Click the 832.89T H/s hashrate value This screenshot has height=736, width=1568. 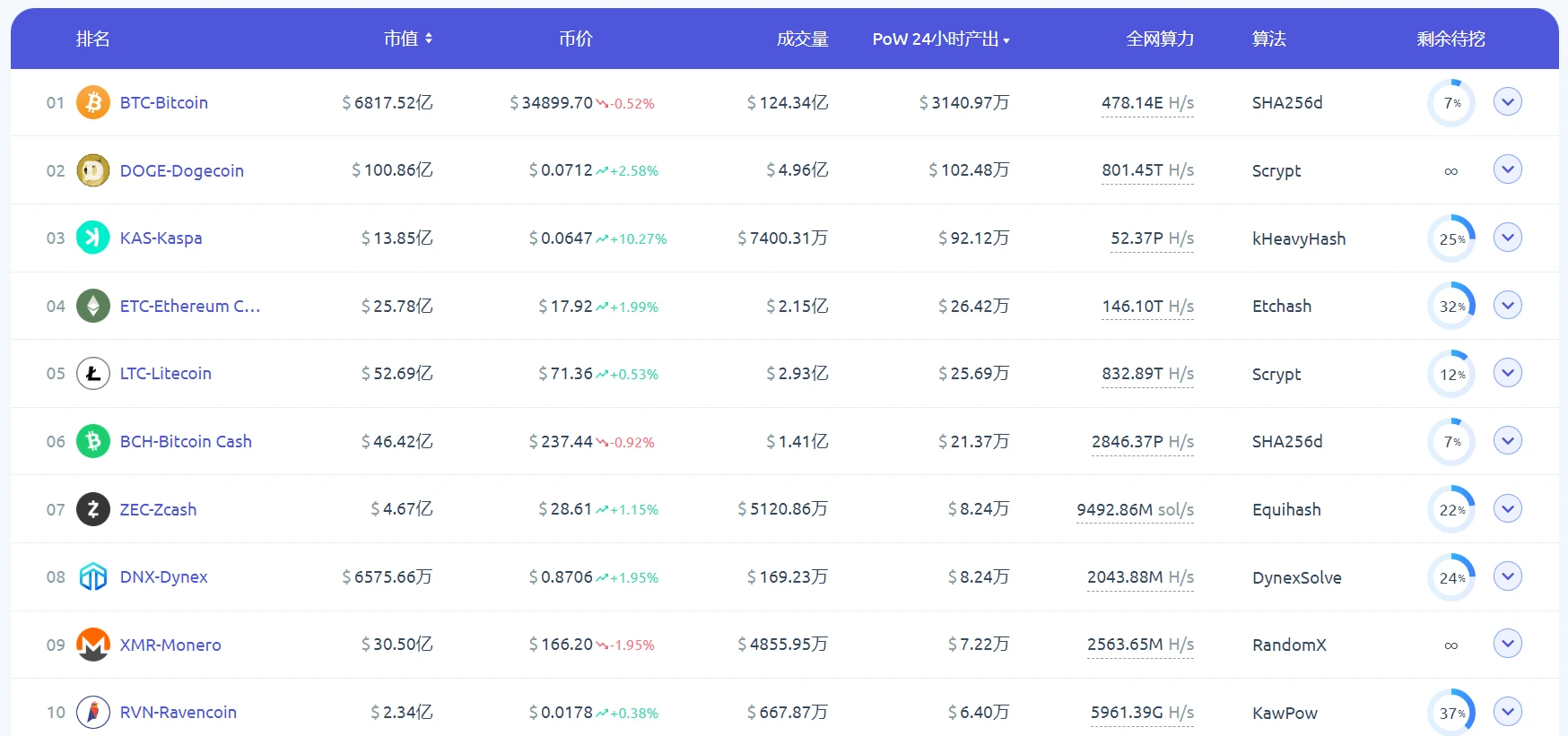point(1148,373)
